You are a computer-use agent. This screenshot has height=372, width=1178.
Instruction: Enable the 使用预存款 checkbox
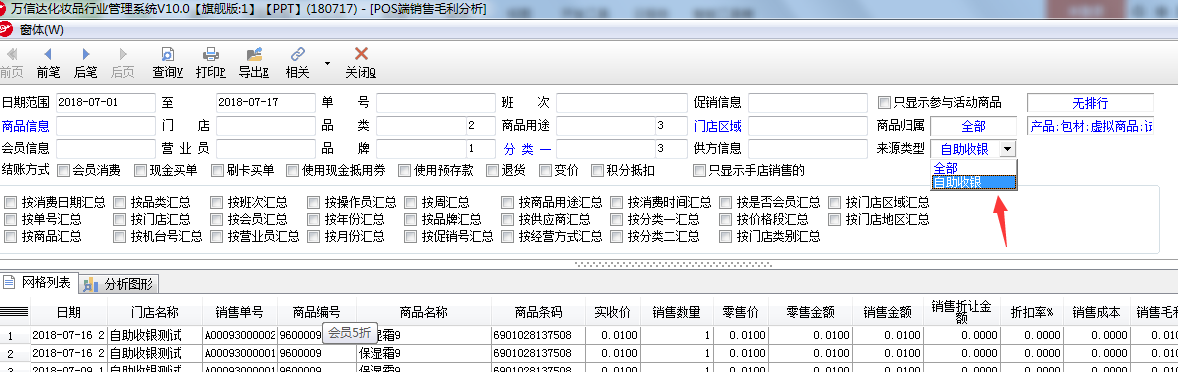pos(406,171)
